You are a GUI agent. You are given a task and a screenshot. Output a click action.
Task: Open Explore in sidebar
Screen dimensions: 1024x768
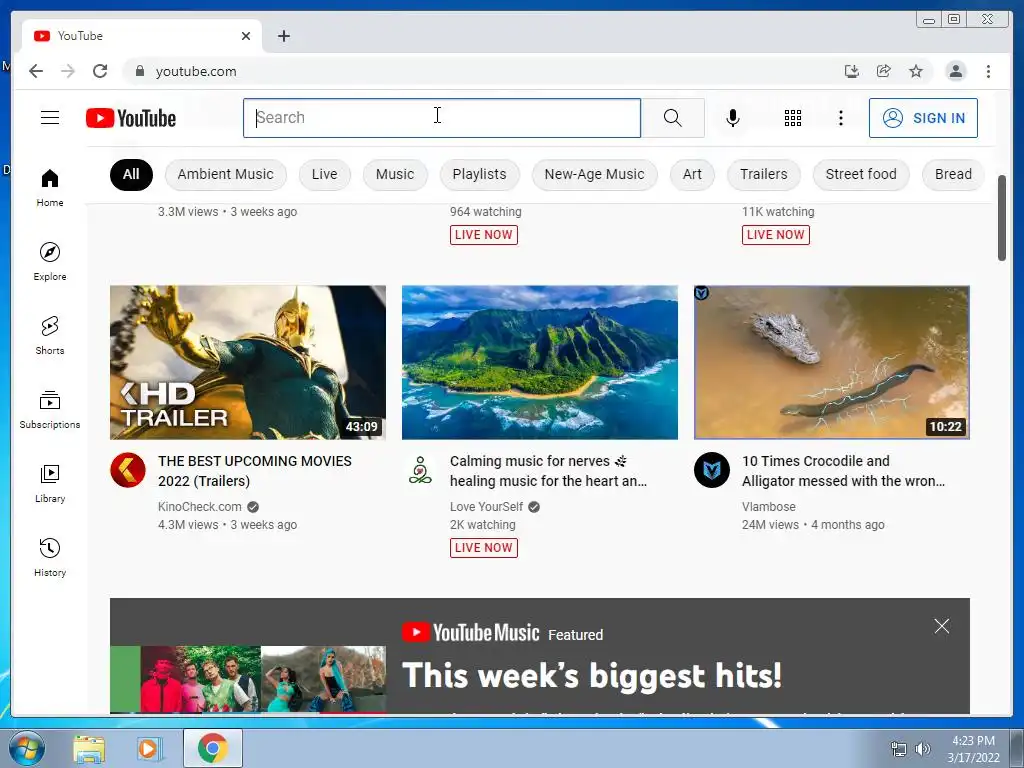click(50, 261)
